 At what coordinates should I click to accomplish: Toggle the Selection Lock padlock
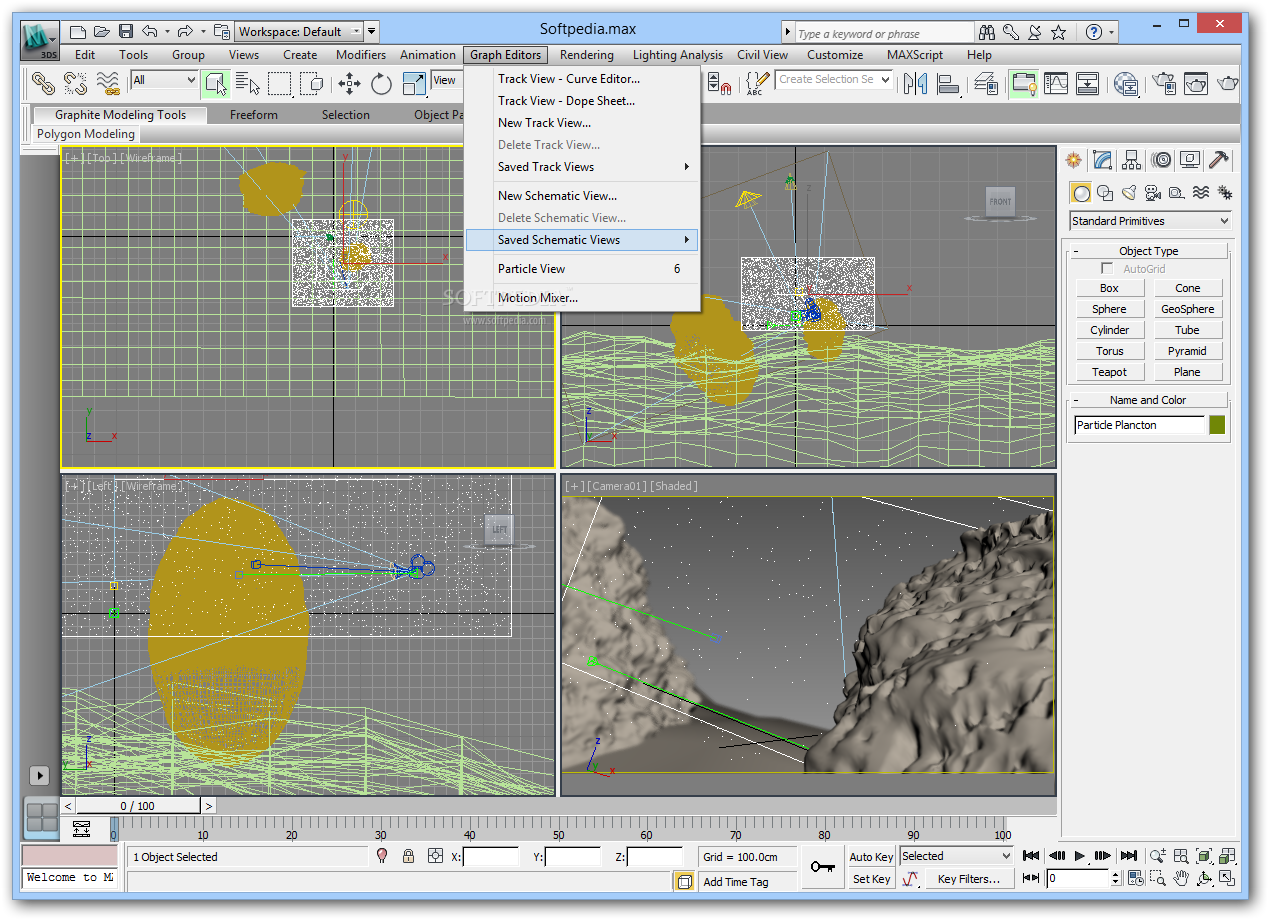point(408,856)
